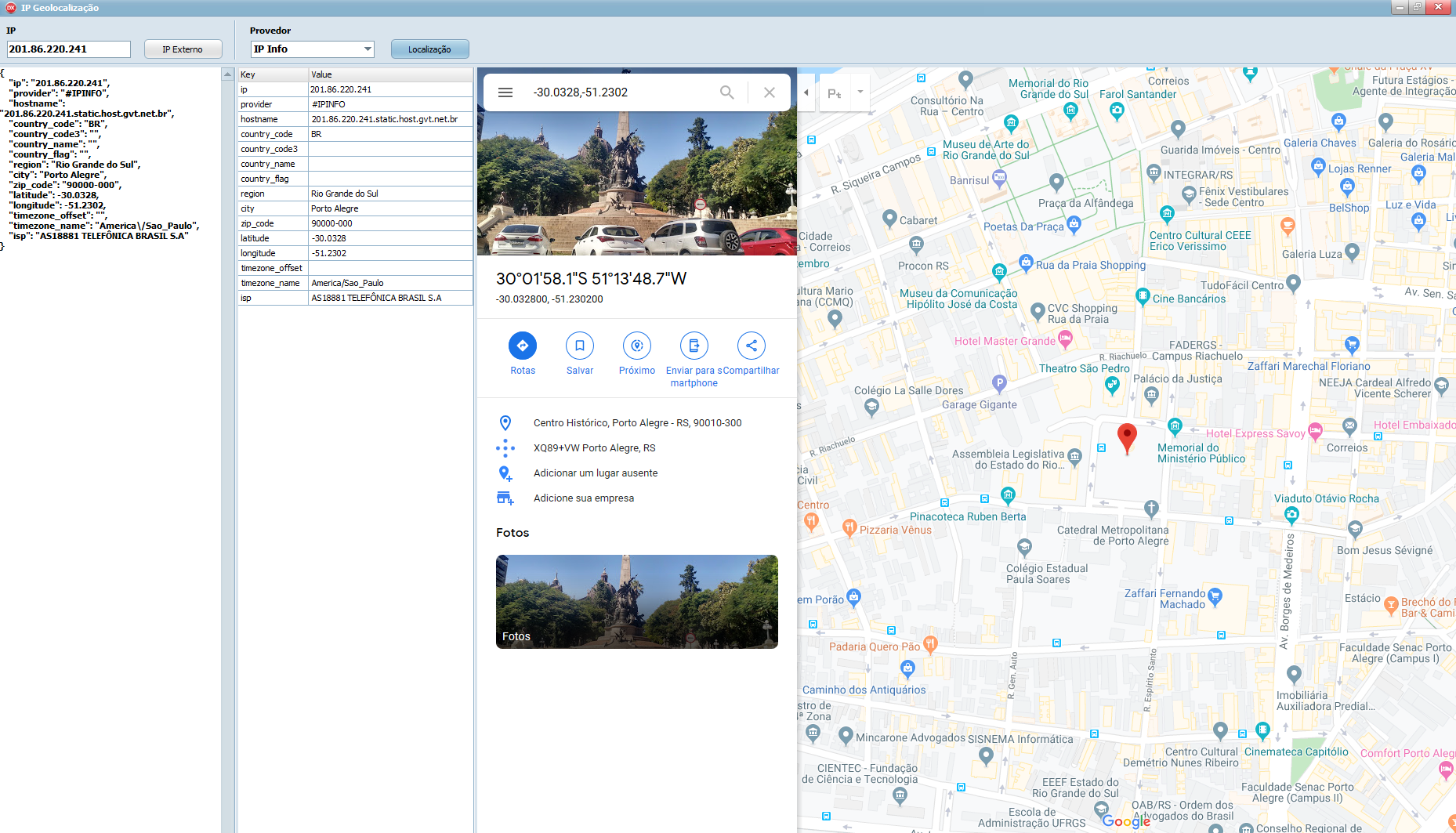Click the map search magnifier icon
Screen dimensions: 1456x833
pos(726,92)
